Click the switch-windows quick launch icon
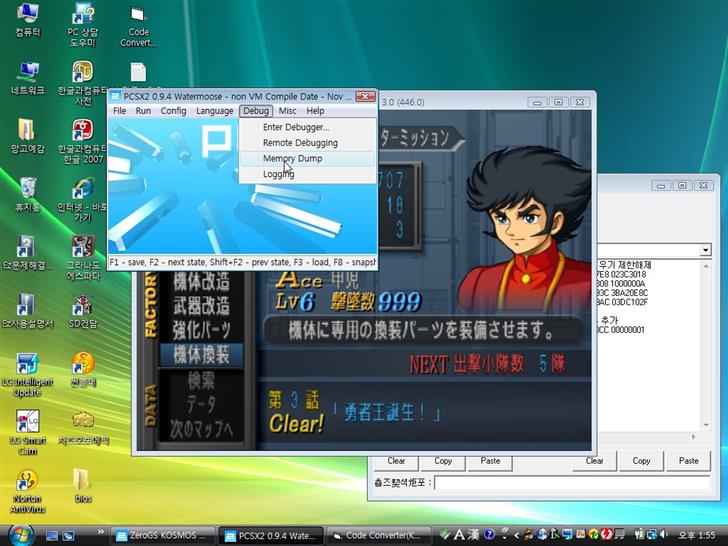728x546 pixels. click(68, 536)
